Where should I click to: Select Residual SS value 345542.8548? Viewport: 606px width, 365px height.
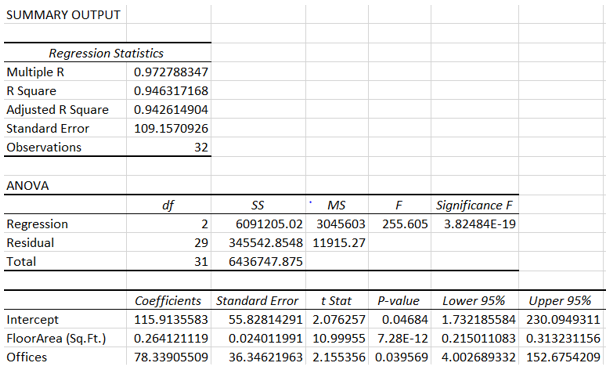click(266, 243)
